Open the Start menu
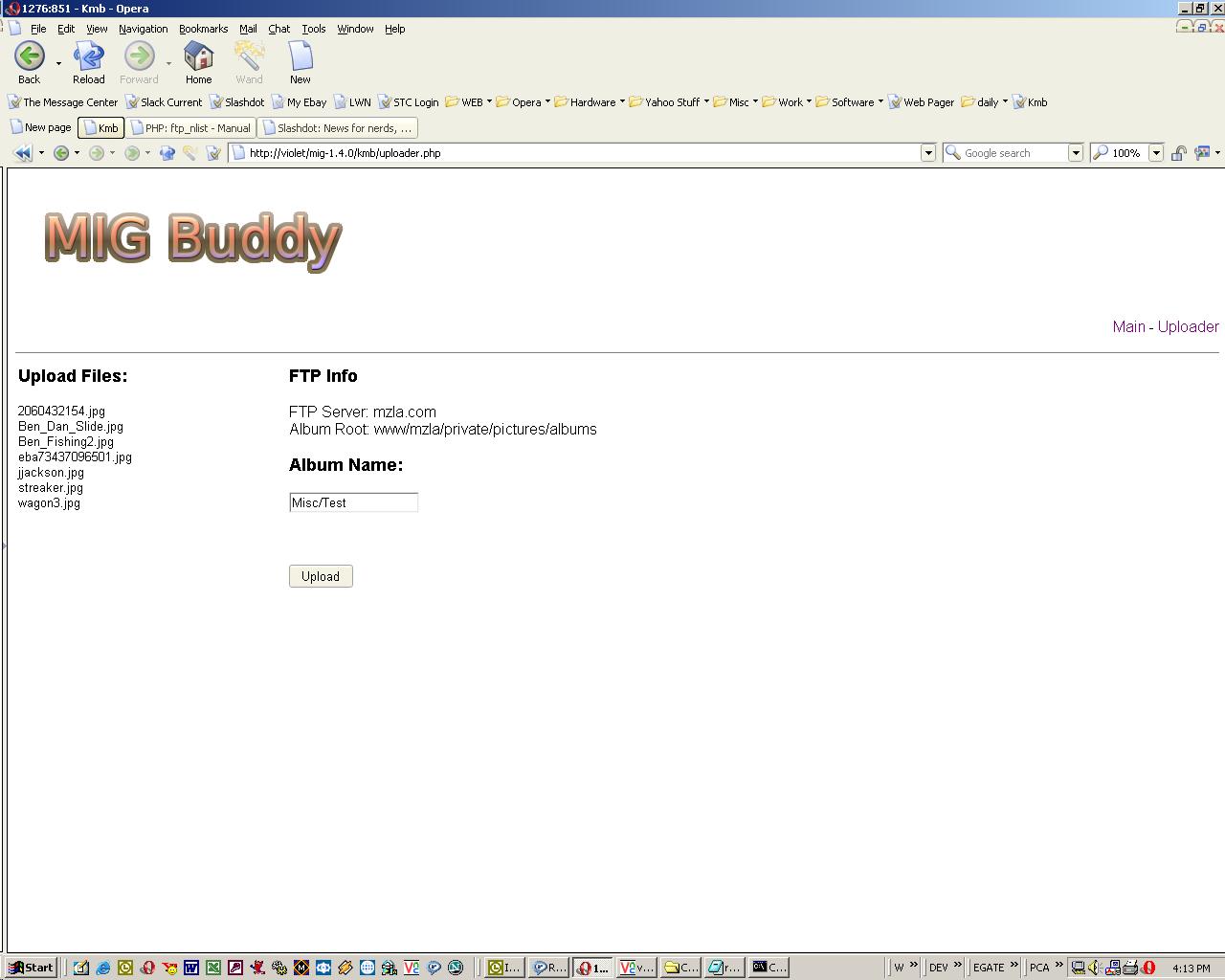Viewport: 1225px width, 980px height. pyautogui.click(x=31, y=968)
